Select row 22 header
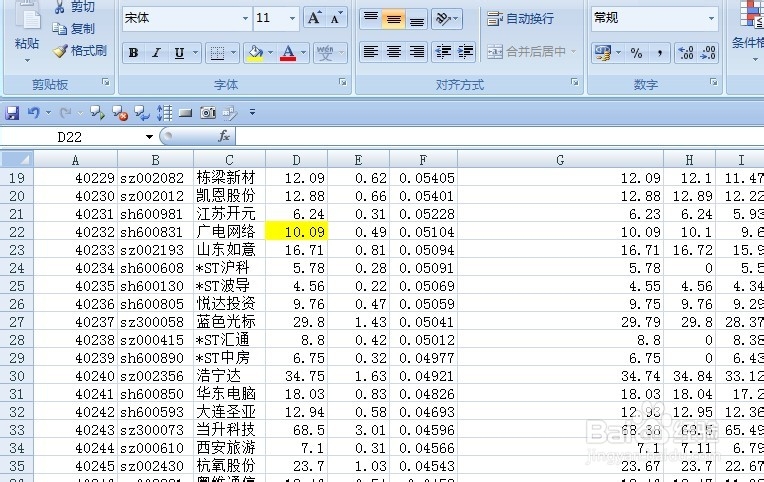Image resolution: width=764 pixels, height=482 pixels. coord(17,232)
